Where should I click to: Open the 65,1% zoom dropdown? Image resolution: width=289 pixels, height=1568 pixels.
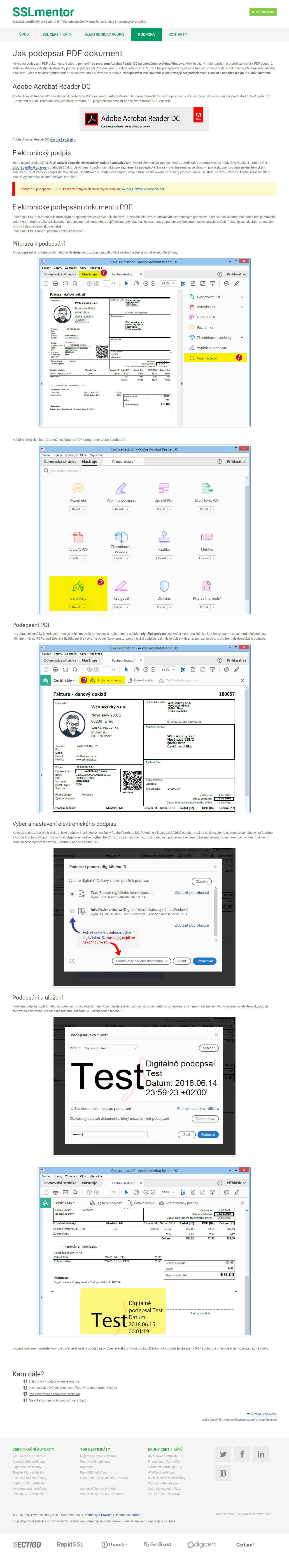(168, 283)
